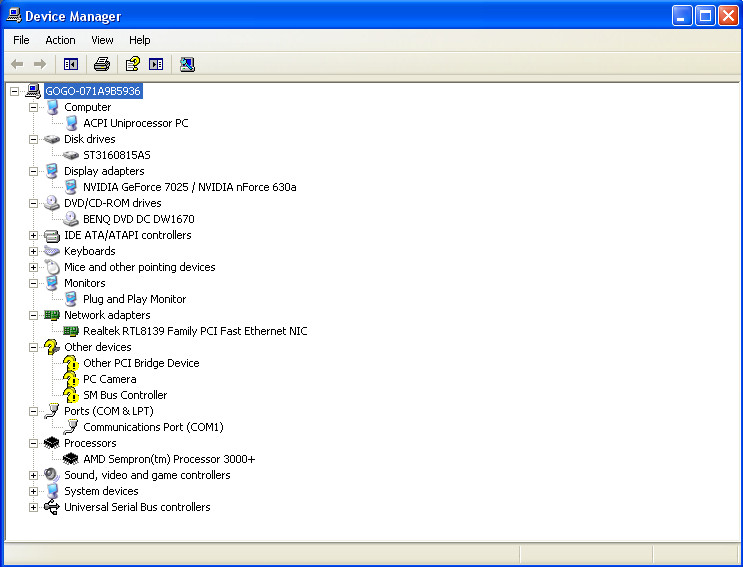Click the NVIDIA GeForce 7025 display adapter icon

71,187
